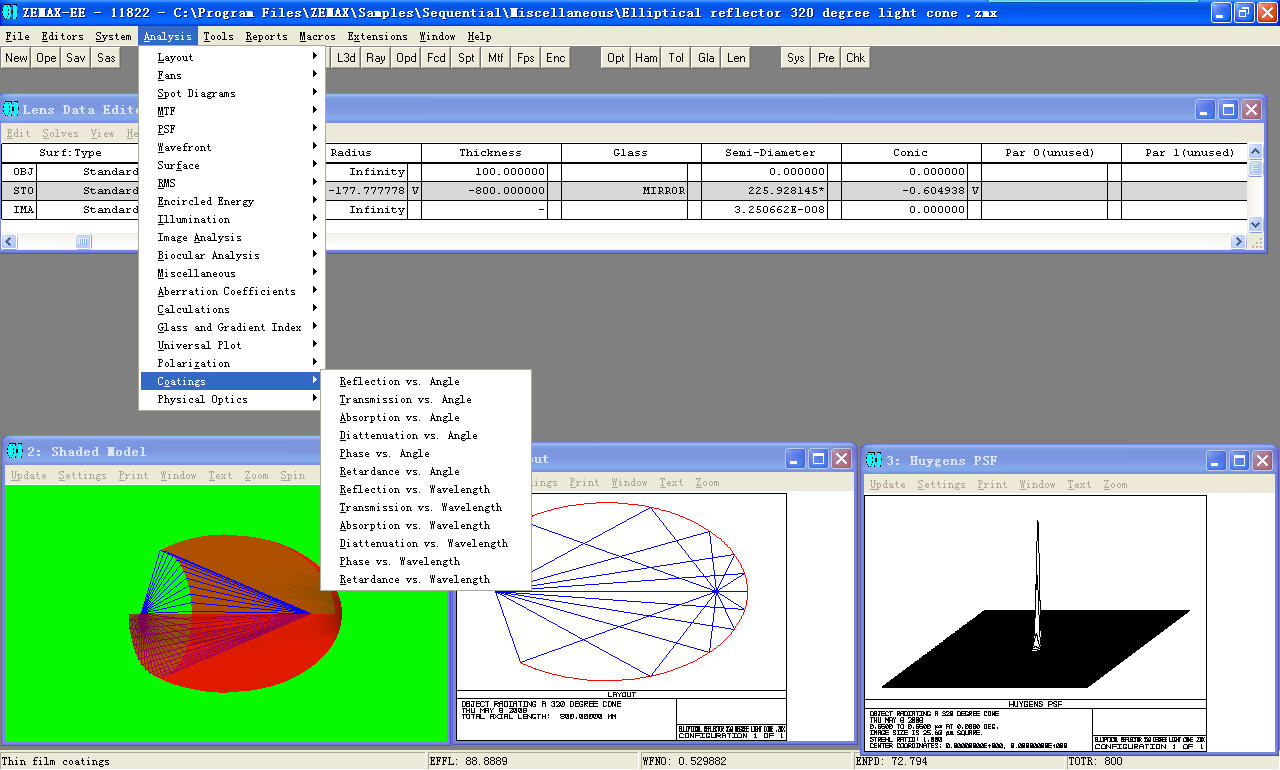Open the Editors menu
The width and height of the screenshot is (1280, 770).
(x=63, y=36)
